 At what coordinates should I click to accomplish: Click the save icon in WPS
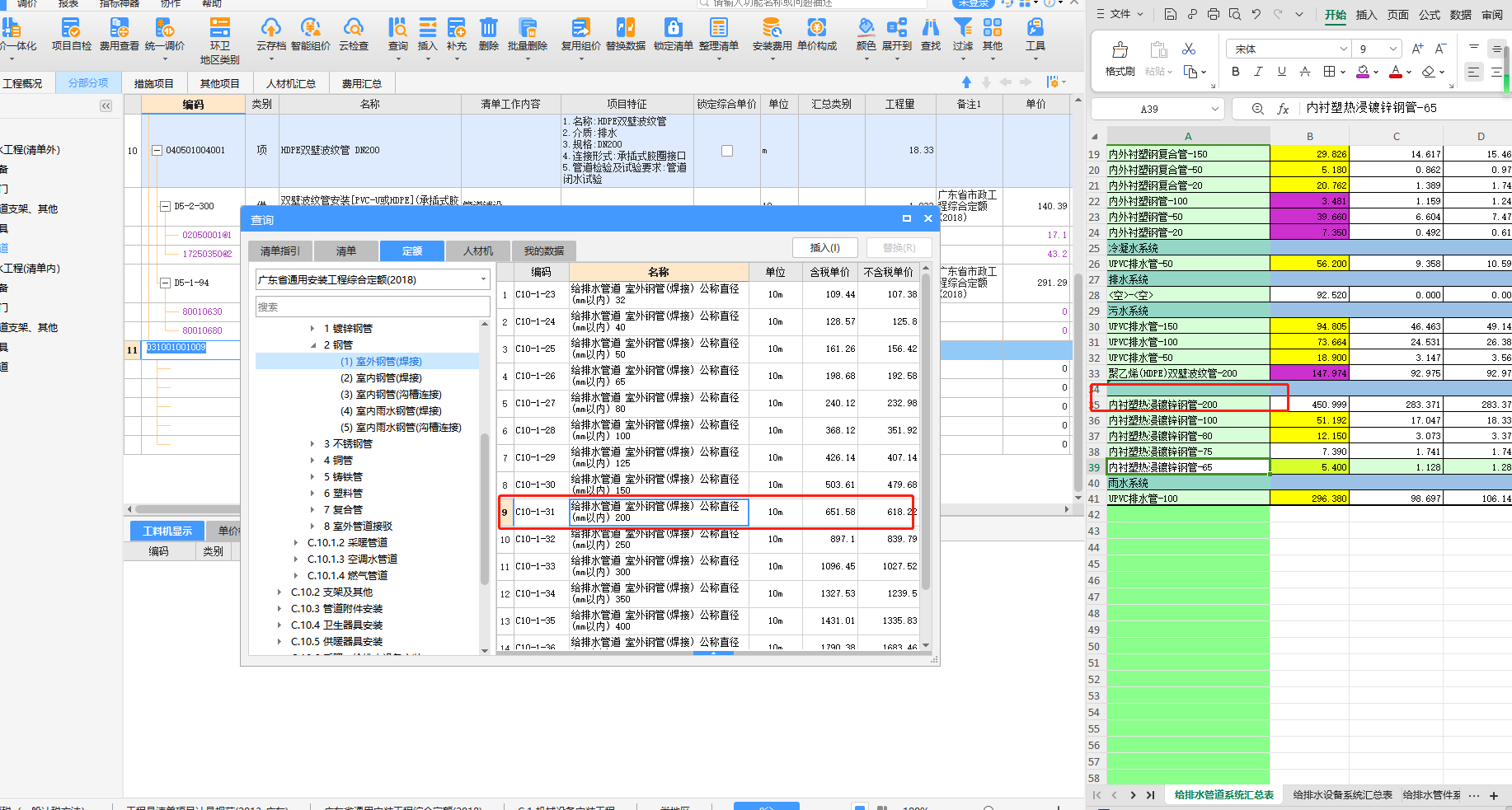pyautogui.click(x=1171, y=14)
